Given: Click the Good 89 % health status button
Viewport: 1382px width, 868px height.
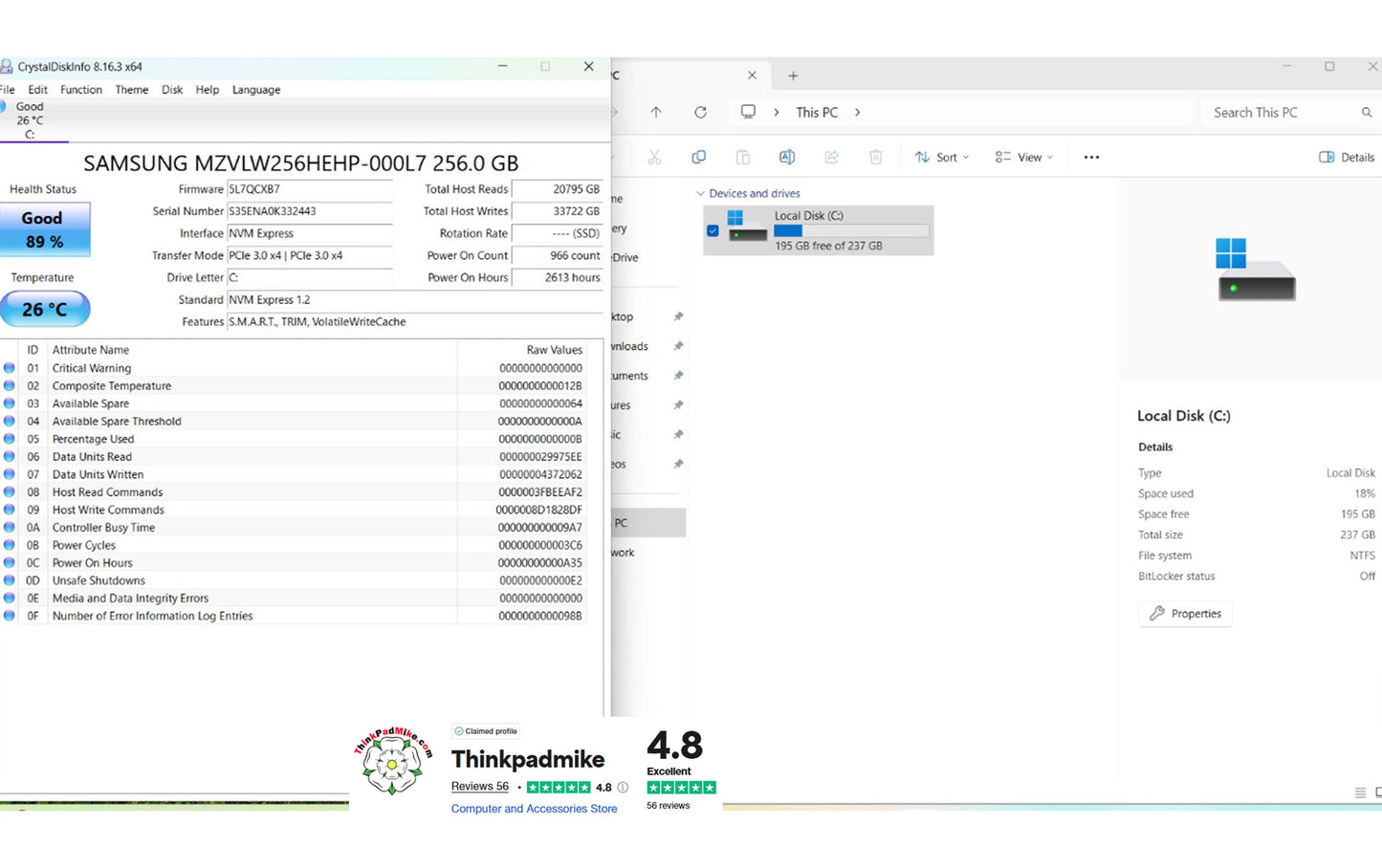Looking at the screenshot, I should [x=45, y=229].
